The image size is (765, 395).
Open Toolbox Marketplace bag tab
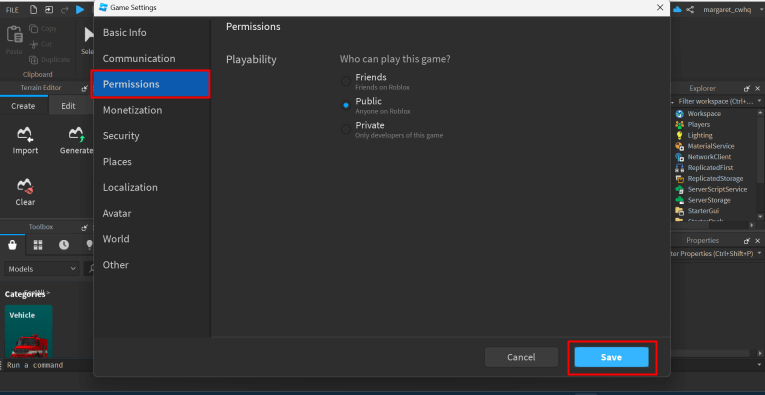pos(13,245)
